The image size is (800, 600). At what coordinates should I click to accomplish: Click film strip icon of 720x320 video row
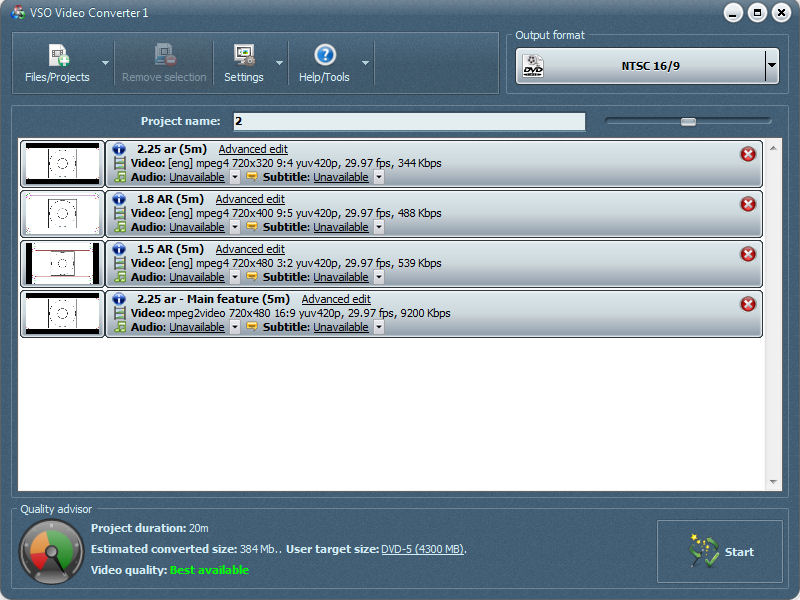tap(119, 163)
